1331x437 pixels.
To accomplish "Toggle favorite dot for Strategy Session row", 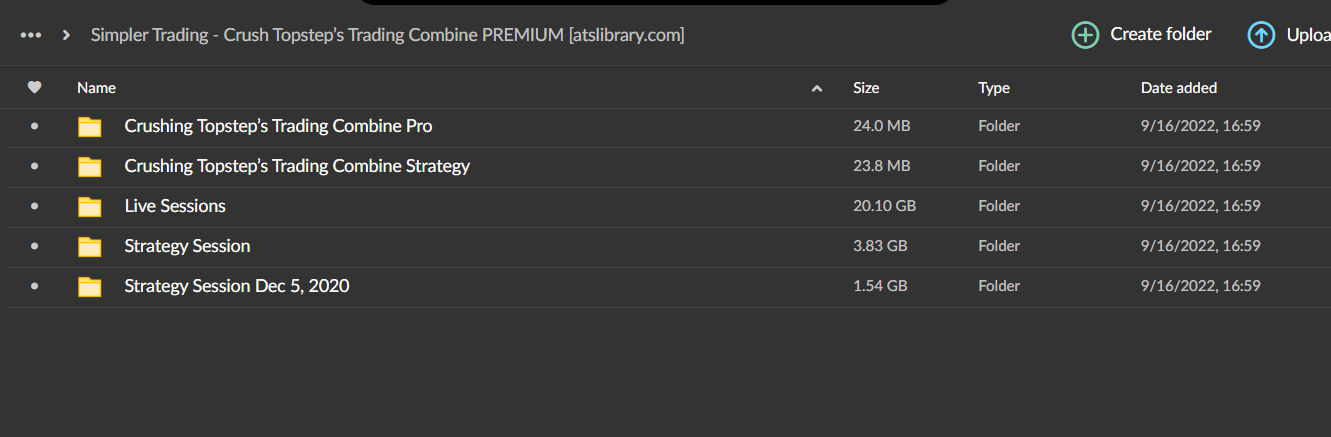I will click(35, 246).
